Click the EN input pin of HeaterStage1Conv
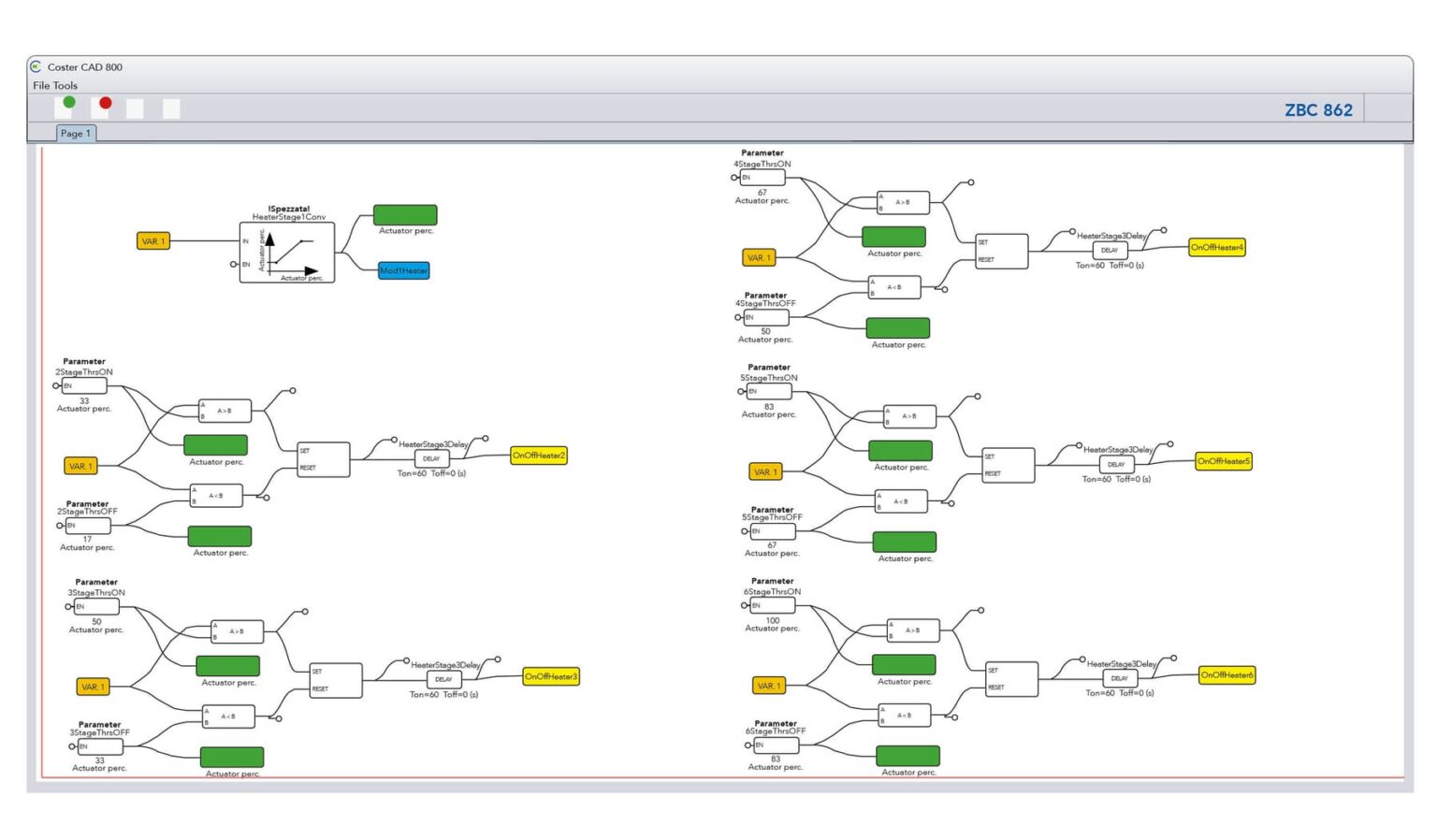The image size is (1437, 840). pyautogui.click(x=234, y=265)
